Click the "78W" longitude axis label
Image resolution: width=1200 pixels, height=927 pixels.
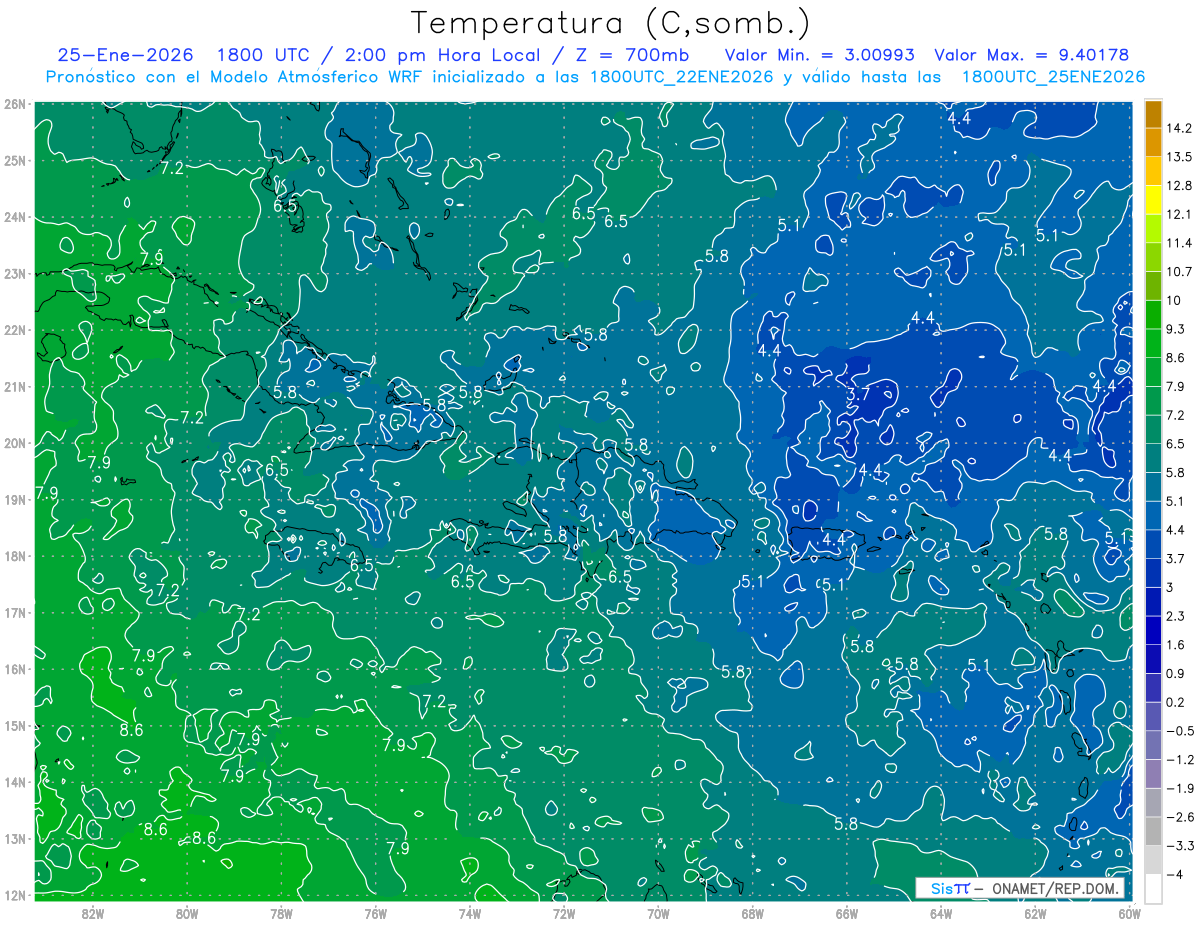[x=281, y=913]
